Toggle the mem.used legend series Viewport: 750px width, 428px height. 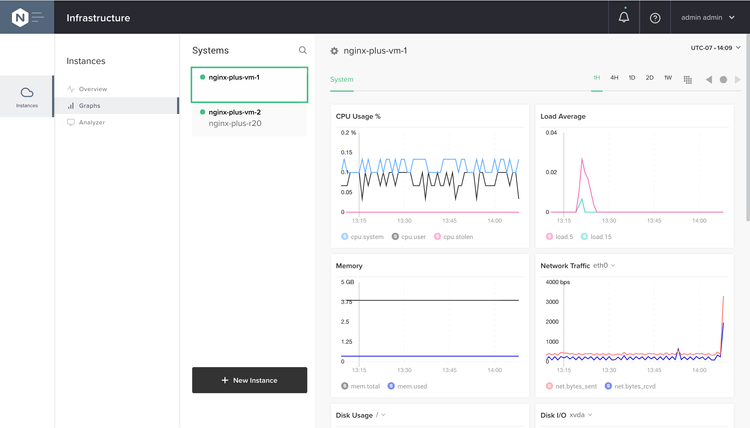click(x=391, y=386)
